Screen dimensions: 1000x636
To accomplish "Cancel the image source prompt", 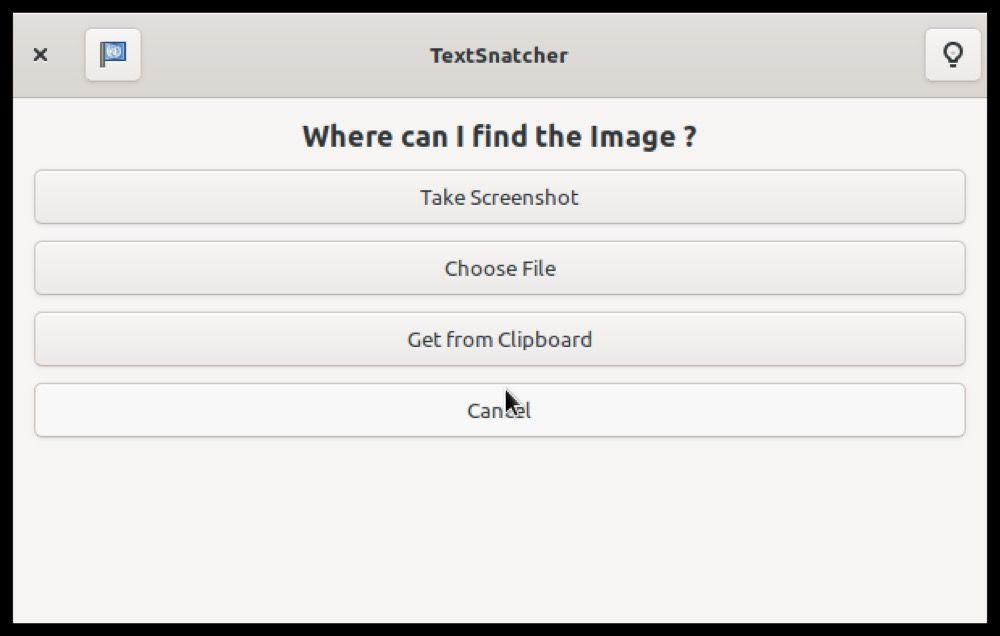I will click(499, 410).
